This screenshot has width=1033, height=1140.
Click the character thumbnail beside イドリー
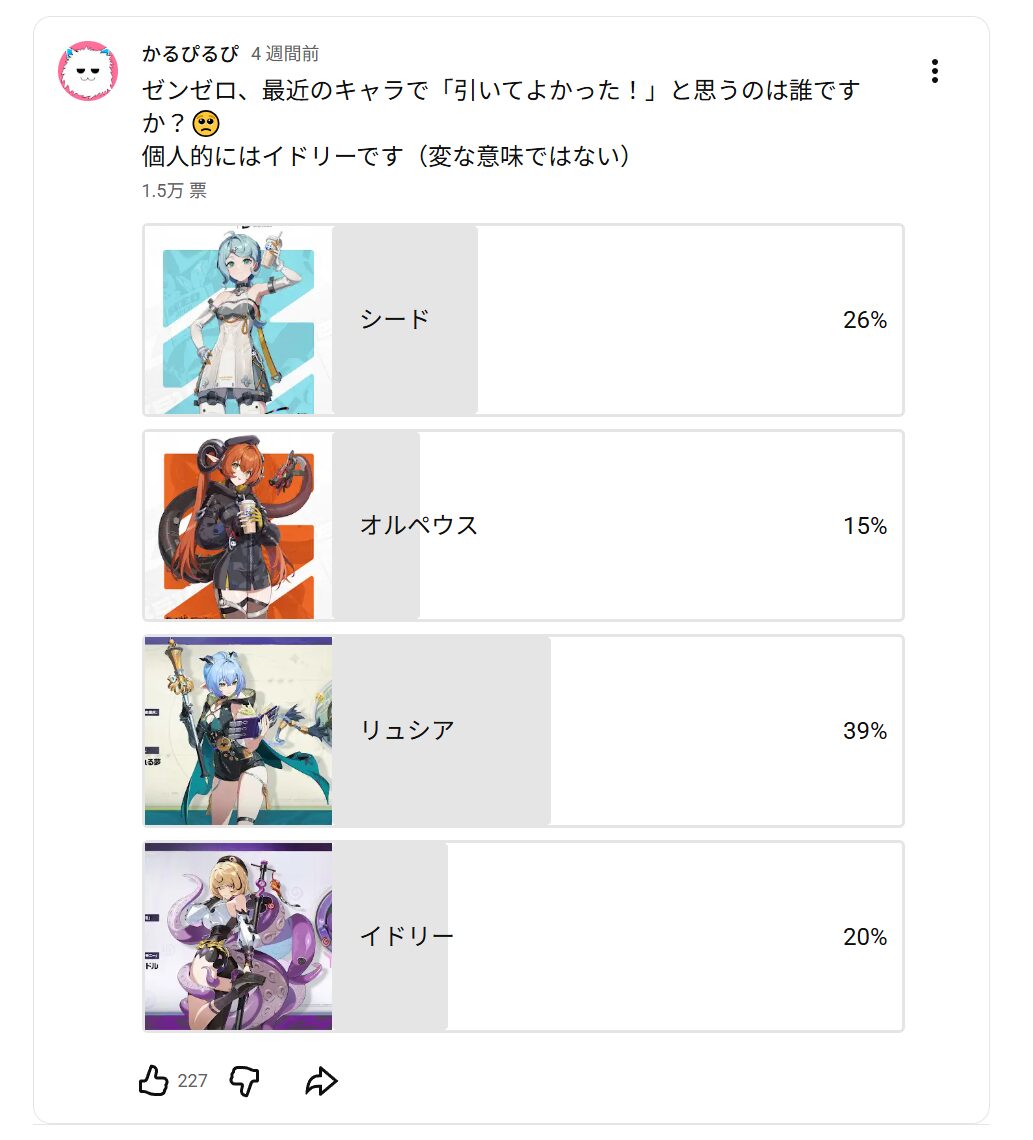tap(237, 937)
